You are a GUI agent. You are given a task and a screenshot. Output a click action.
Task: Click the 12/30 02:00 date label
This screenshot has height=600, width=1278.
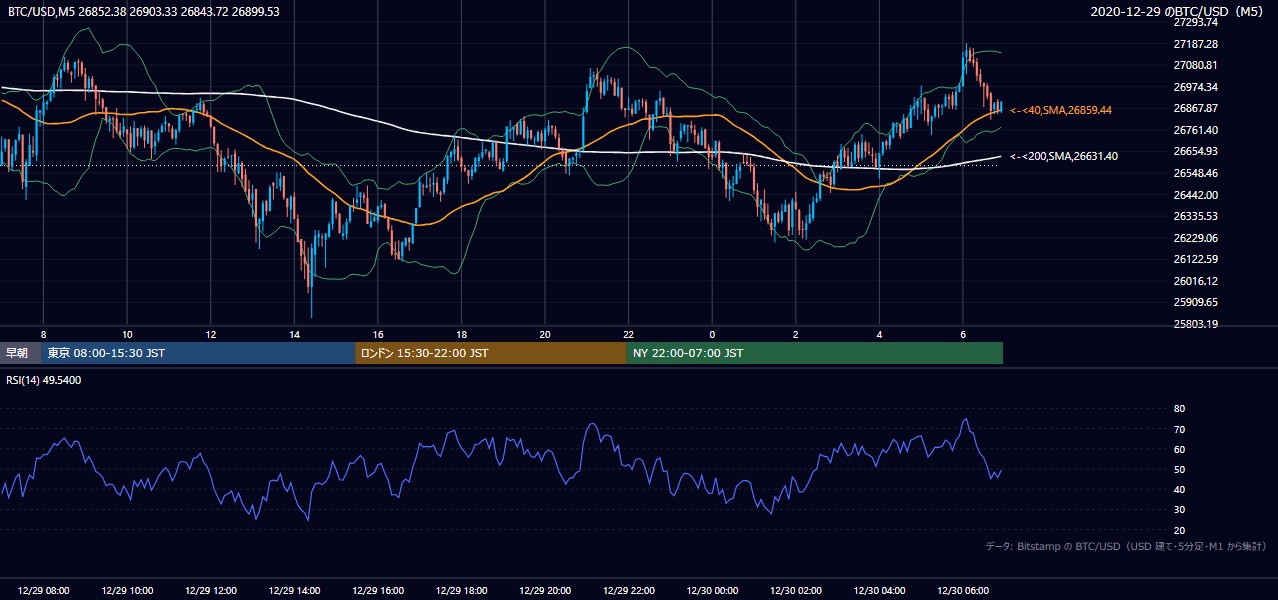pyautogui.click(x=795, y=591)
